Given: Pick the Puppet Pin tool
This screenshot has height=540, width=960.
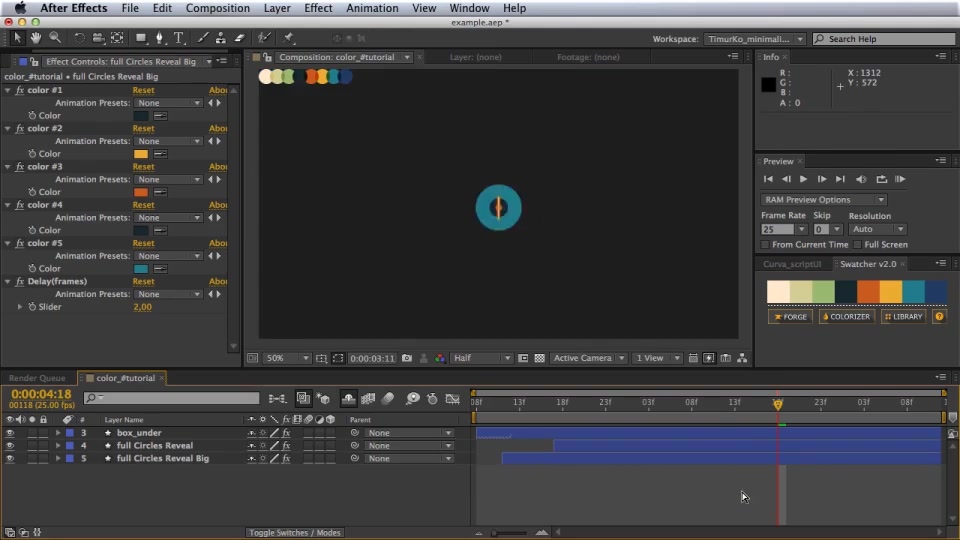Looking at the screenshot, I should (x=288, y=38).
